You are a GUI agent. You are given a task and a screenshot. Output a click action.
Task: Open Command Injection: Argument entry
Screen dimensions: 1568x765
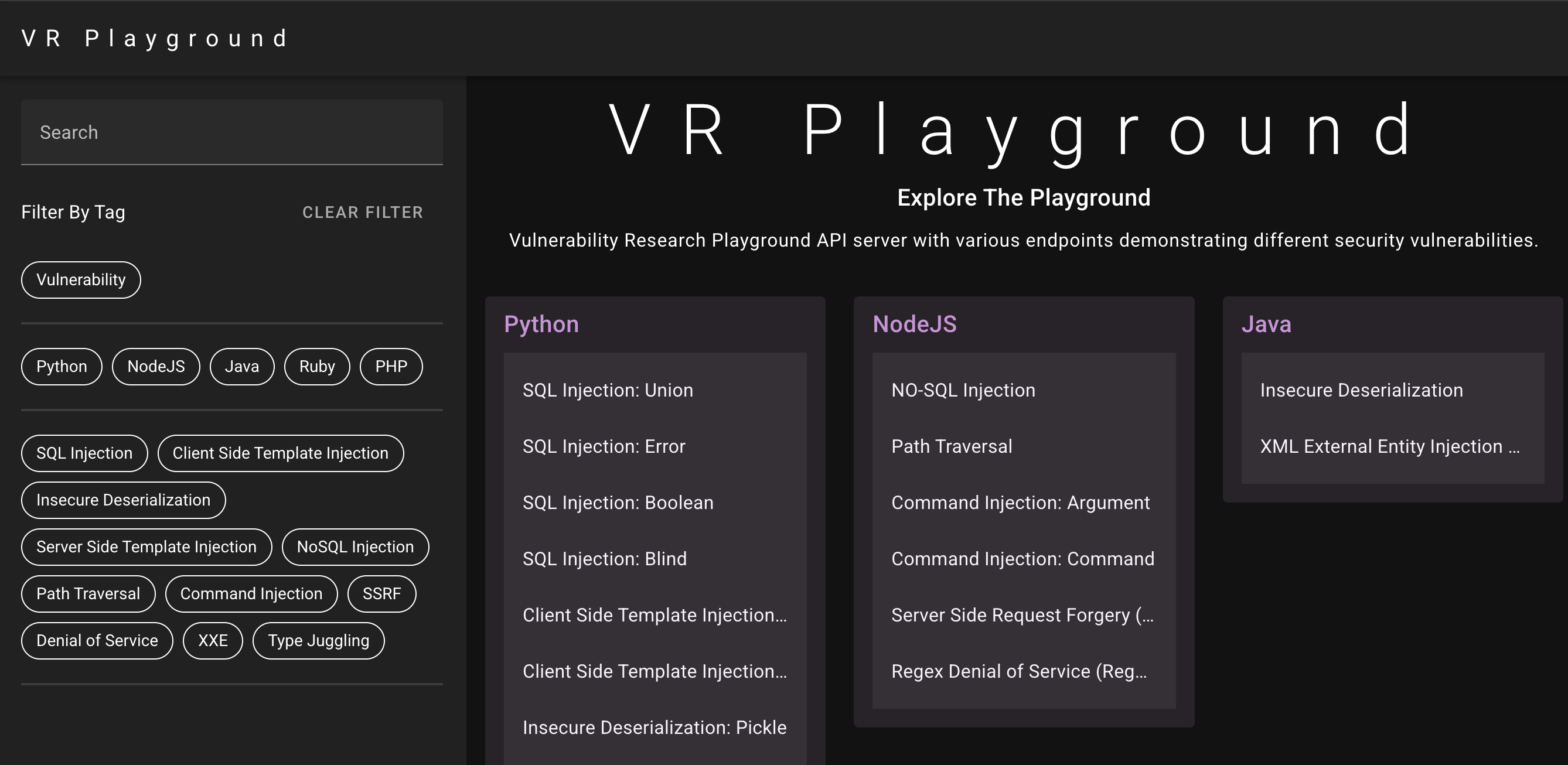(x=1020, y=503)
